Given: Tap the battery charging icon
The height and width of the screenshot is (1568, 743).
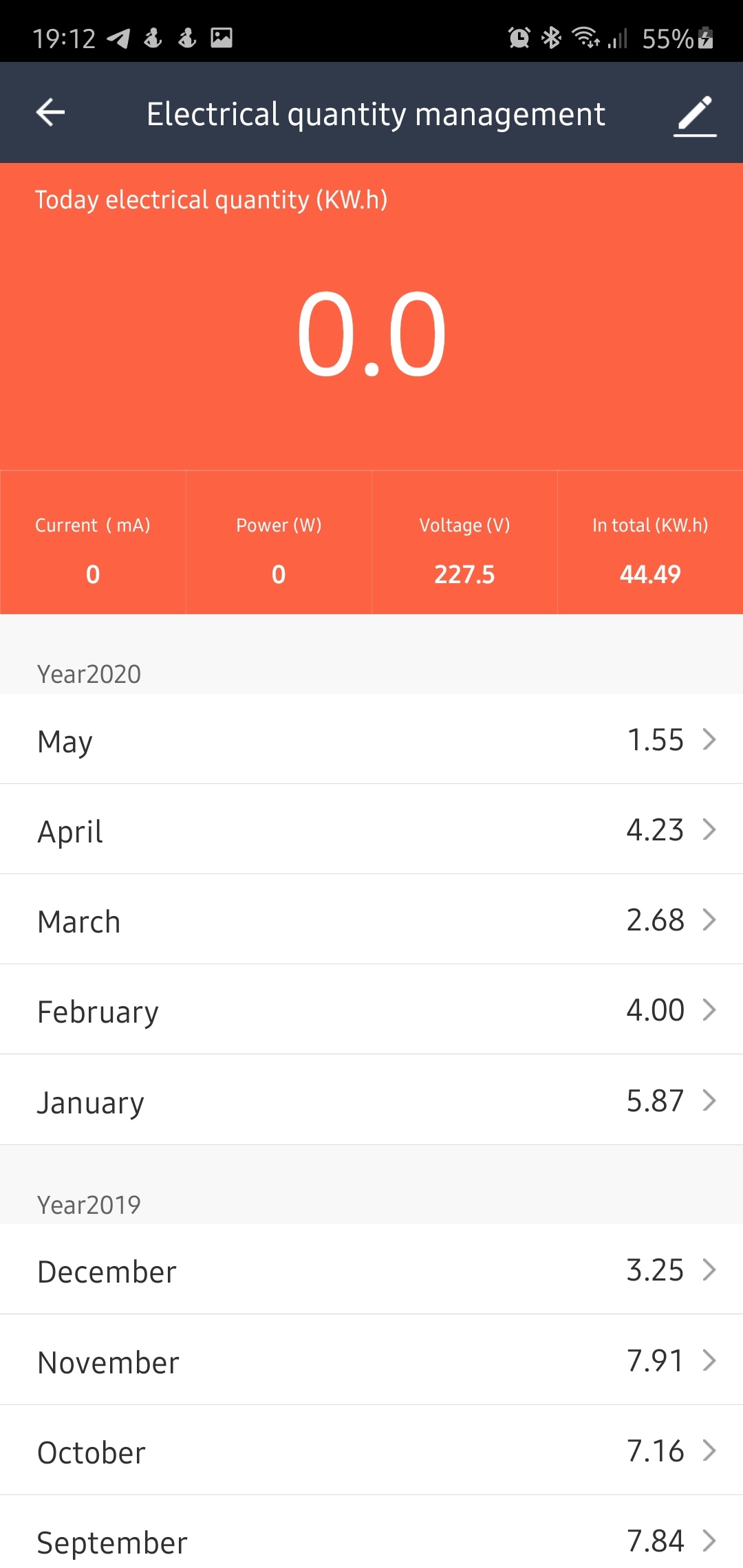Looking at the screenshot, I should click(705, 38).
